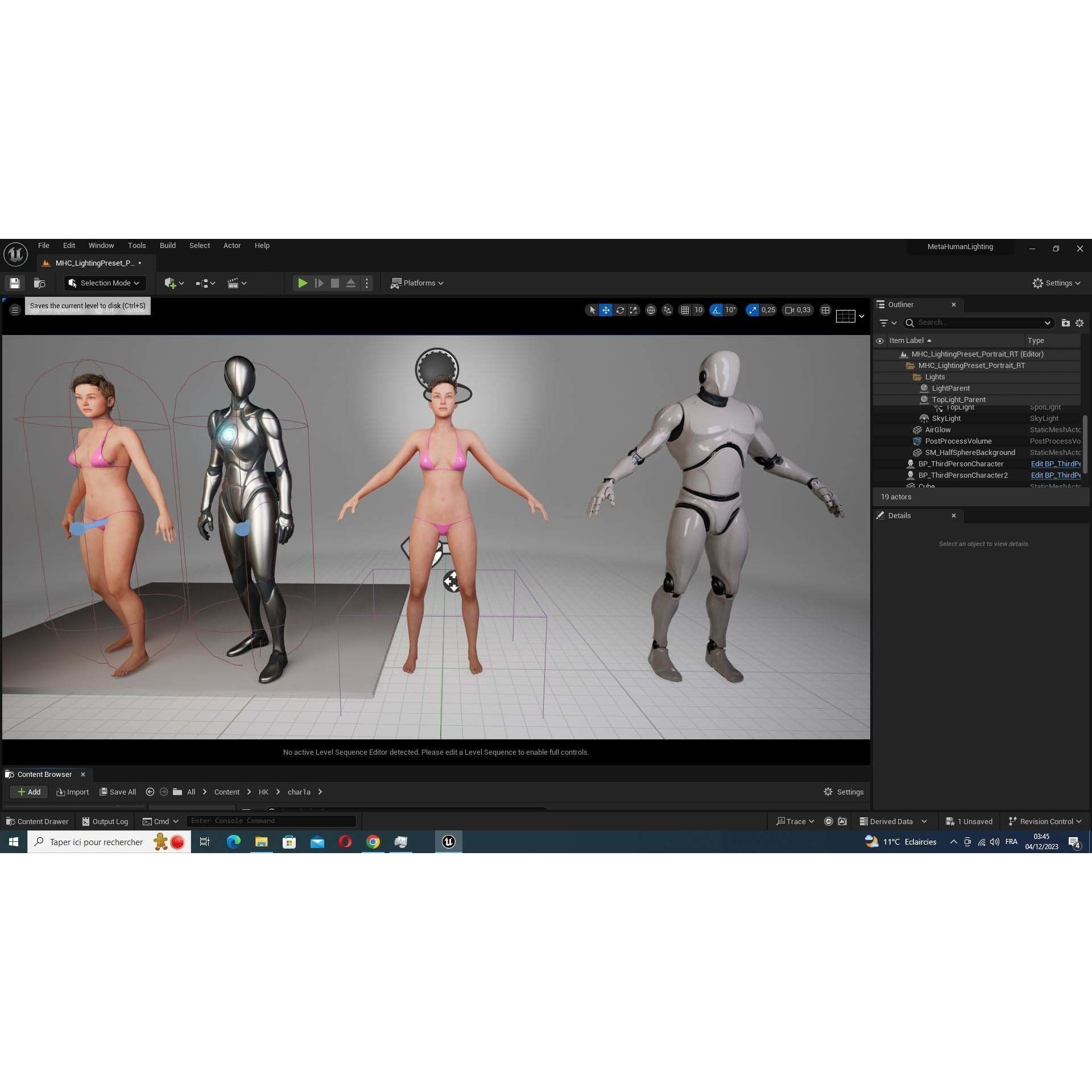Open the Build menu
The image size is (1092, 1092).
[x=167, y=245]
